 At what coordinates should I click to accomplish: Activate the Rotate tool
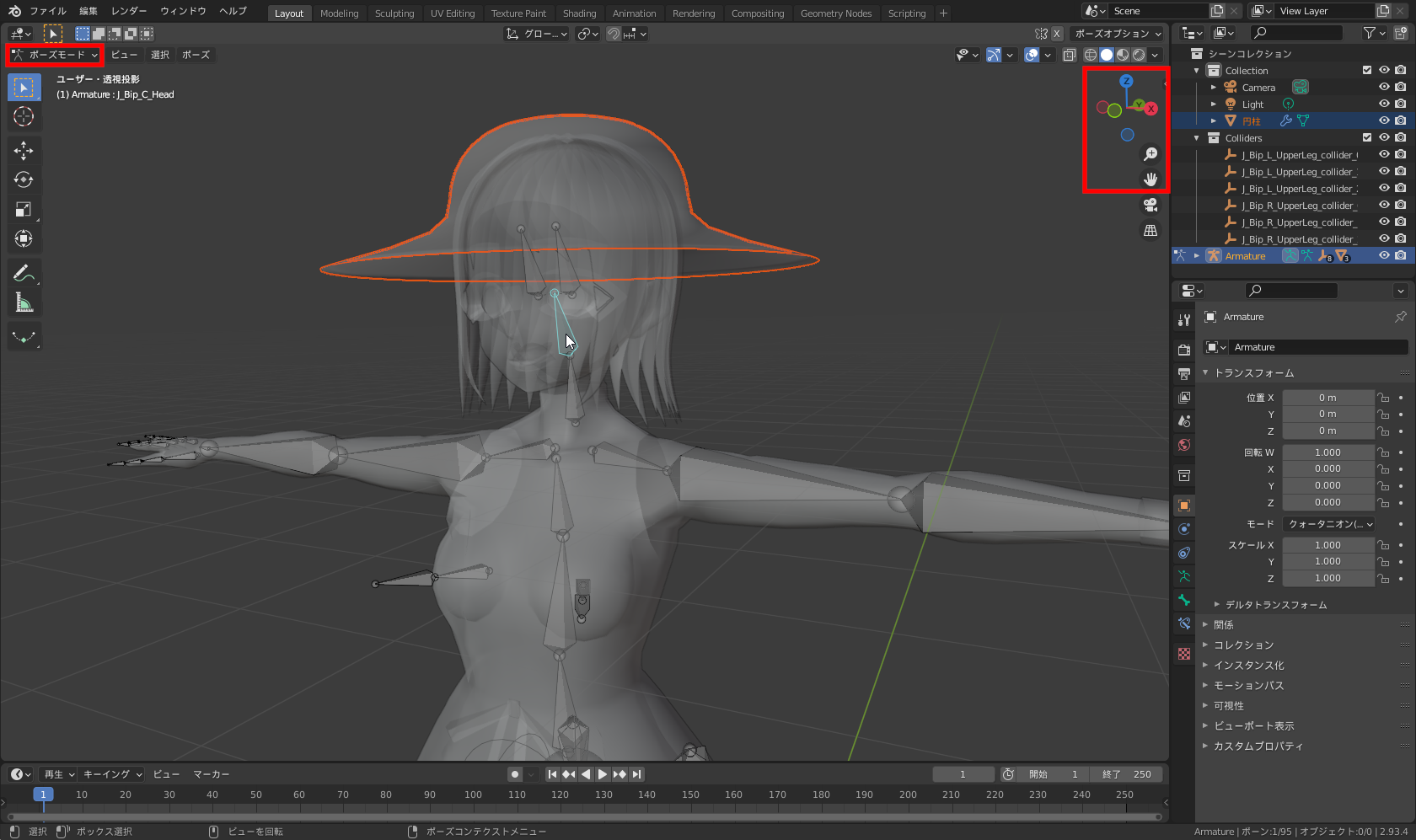[24, 179]
